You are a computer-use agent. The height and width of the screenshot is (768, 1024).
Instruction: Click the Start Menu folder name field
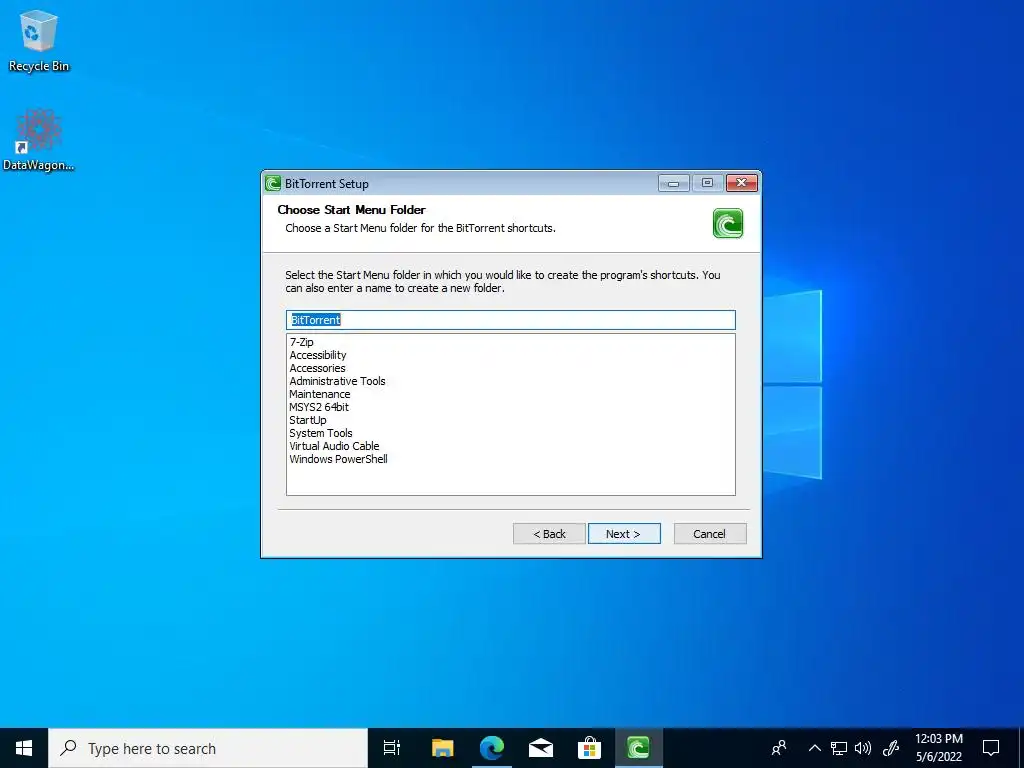[511, 320]
